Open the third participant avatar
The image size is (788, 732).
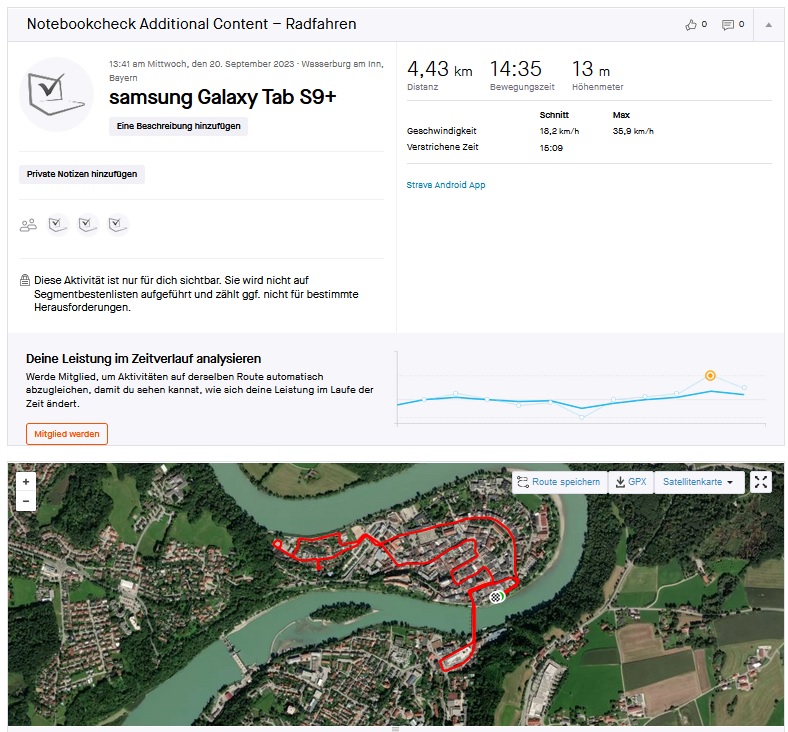(118, 224)
